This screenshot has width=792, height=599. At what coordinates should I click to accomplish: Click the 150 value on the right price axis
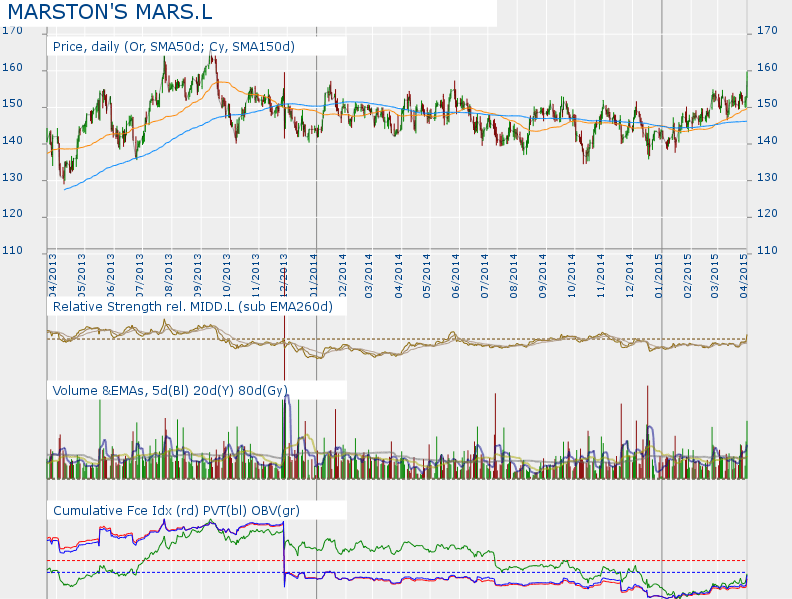click(x=767, y=104)
